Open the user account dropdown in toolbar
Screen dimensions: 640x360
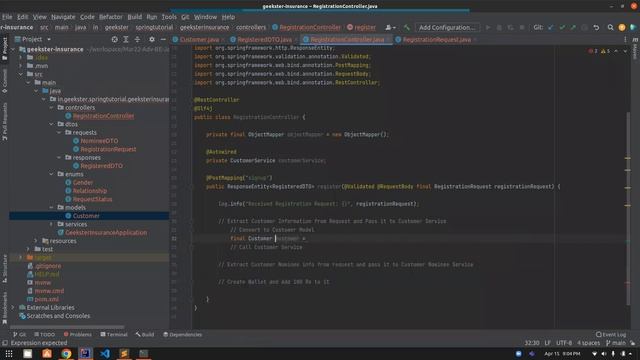390,27
